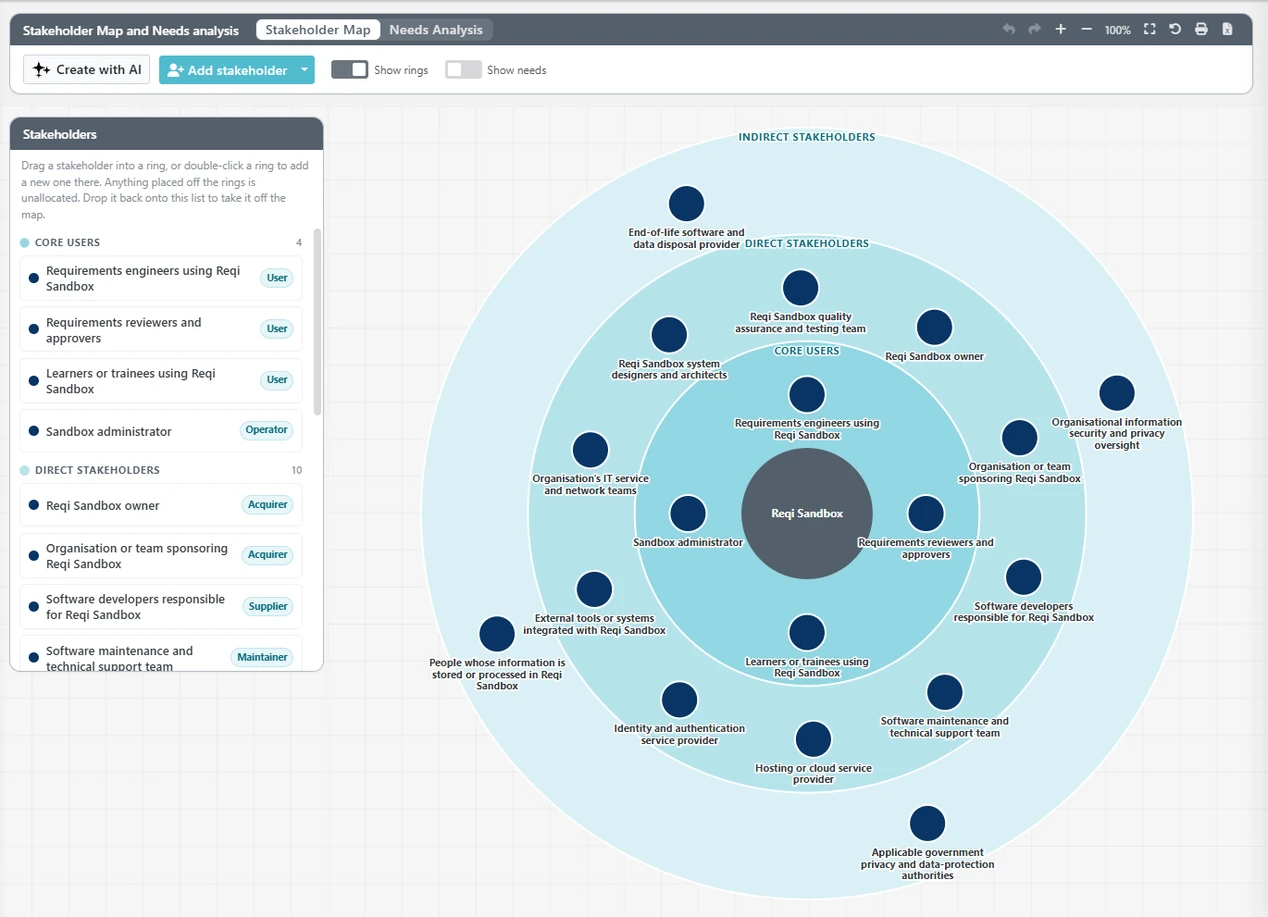This screenshot has width=1268, height=917.
Task: Print the stakeholder map
Action: tap(1201, 30)
